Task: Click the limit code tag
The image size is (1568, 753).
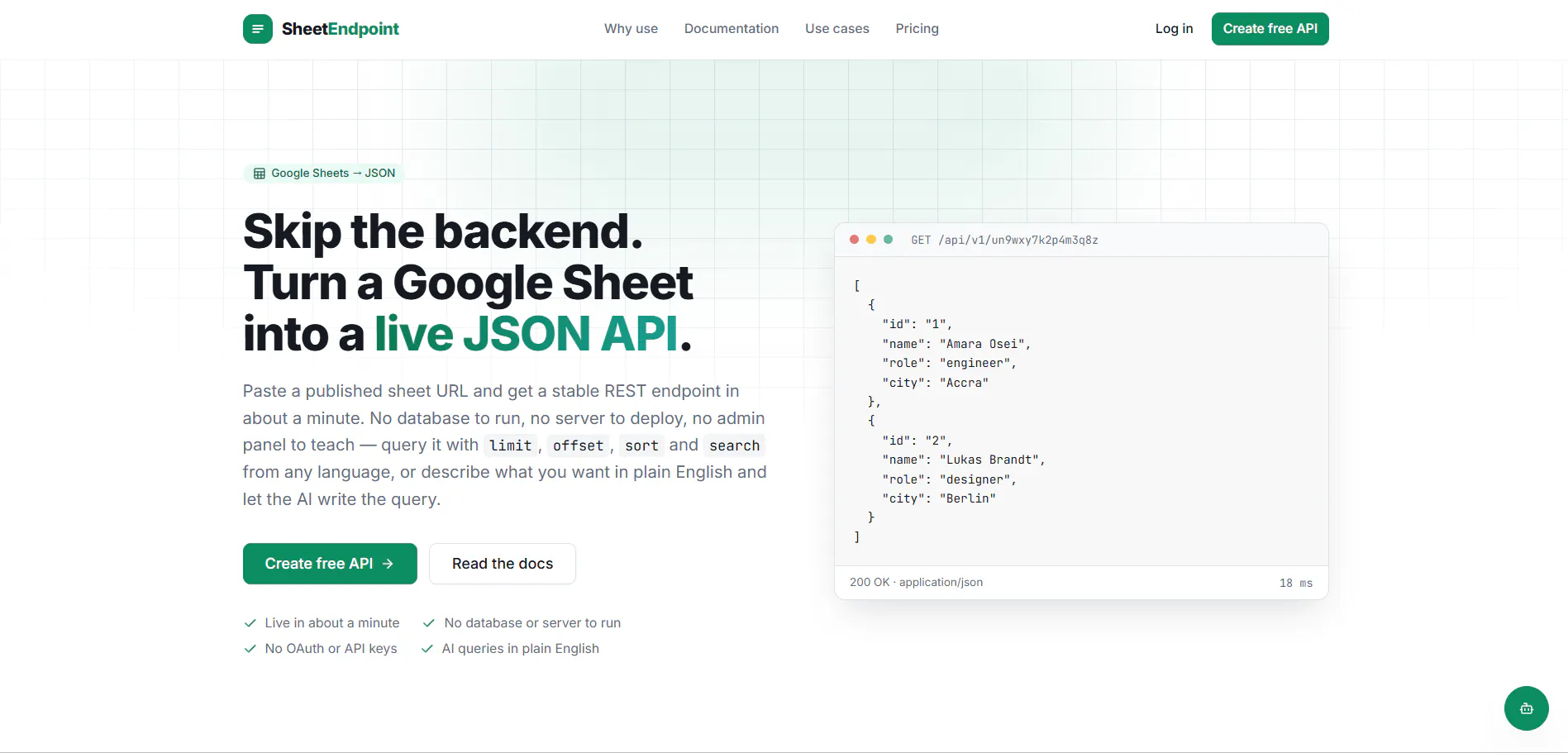Action: (x=511, y=446)
